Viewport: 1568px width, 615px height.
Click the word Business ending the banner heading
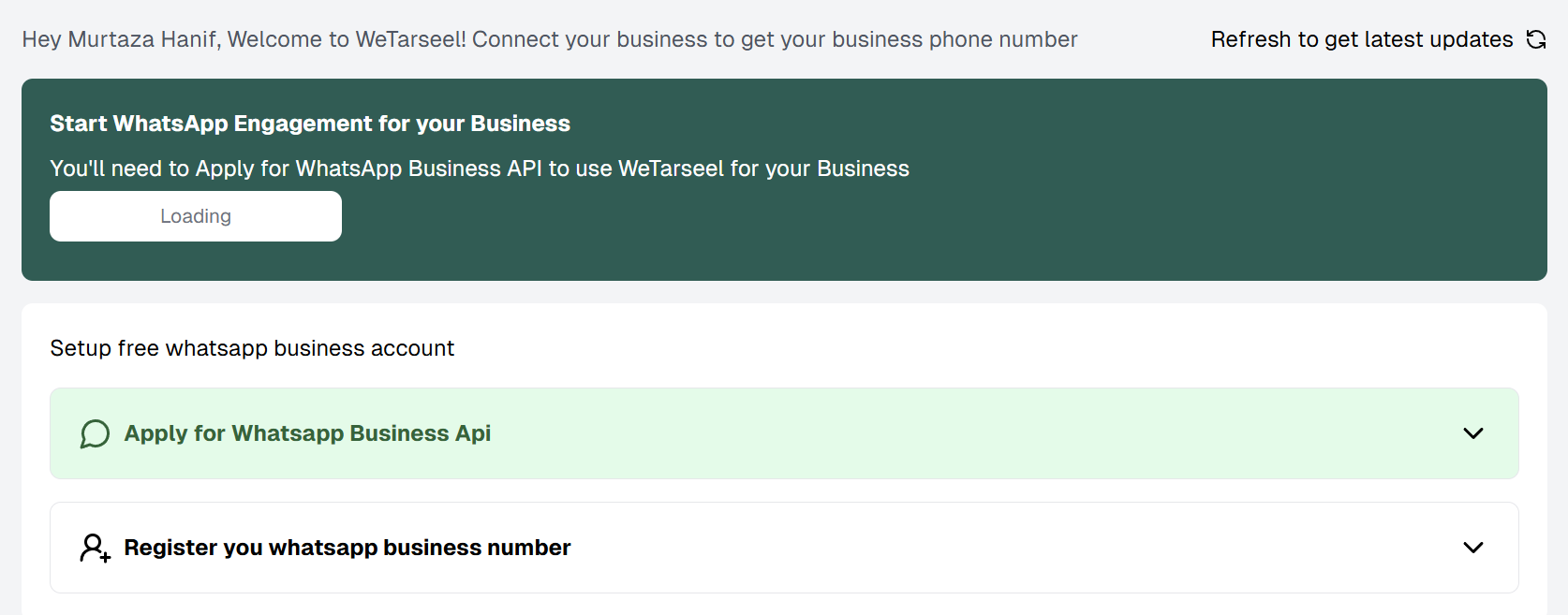(x=520, y=124)
